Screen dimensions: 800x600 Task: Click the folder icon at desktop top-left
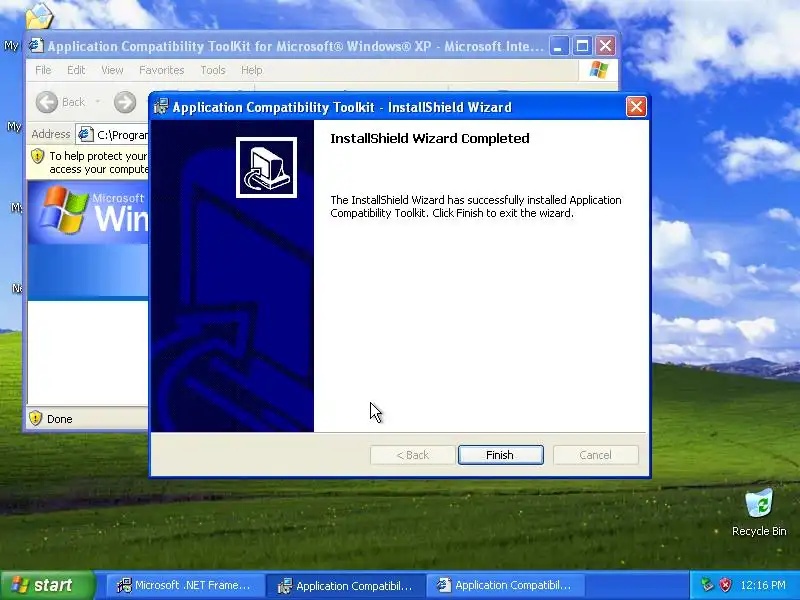click(x=39, y=15)
